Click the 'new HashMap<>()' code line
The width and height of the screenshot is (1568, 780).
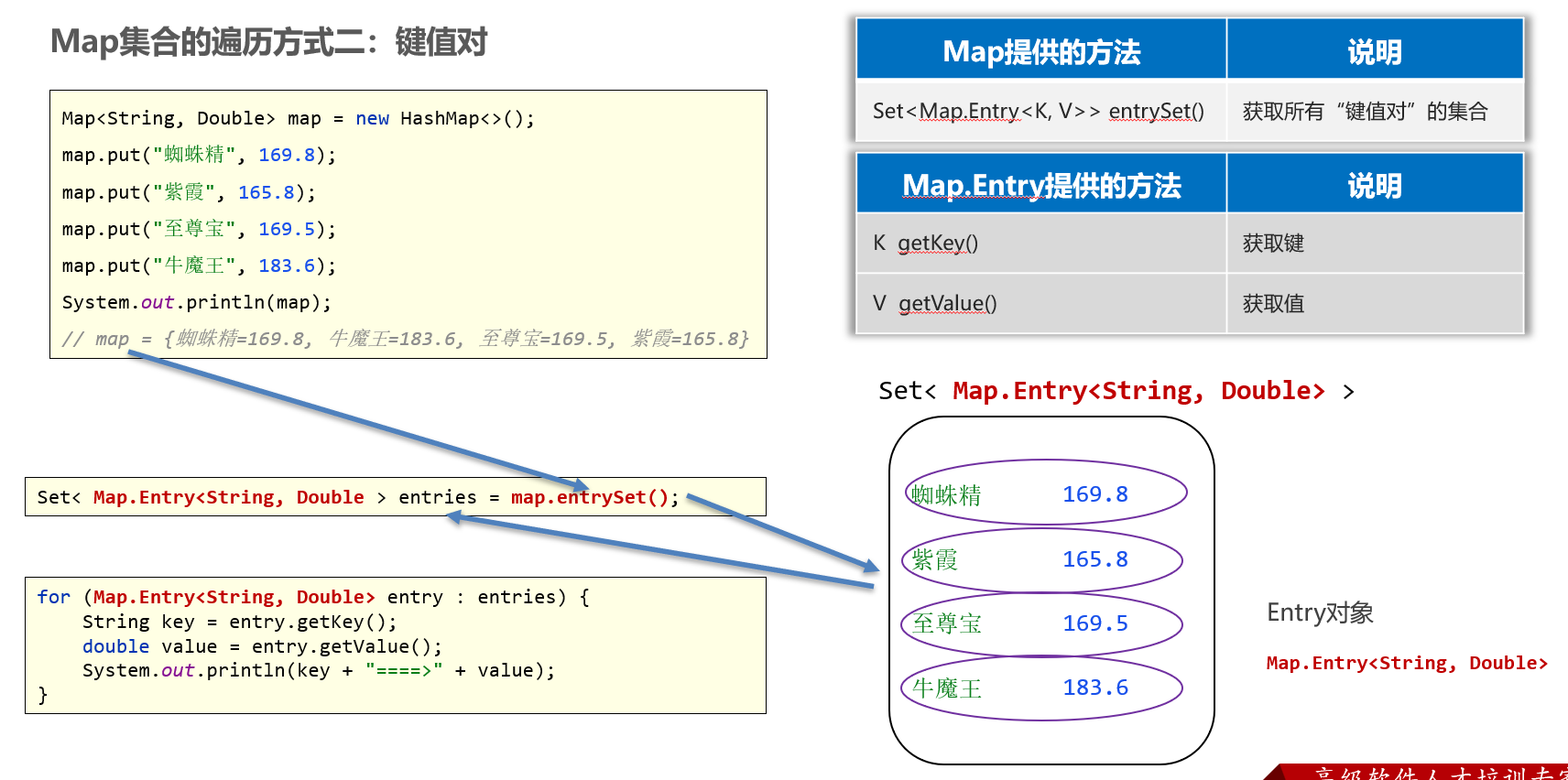click(x=299, y=118)
